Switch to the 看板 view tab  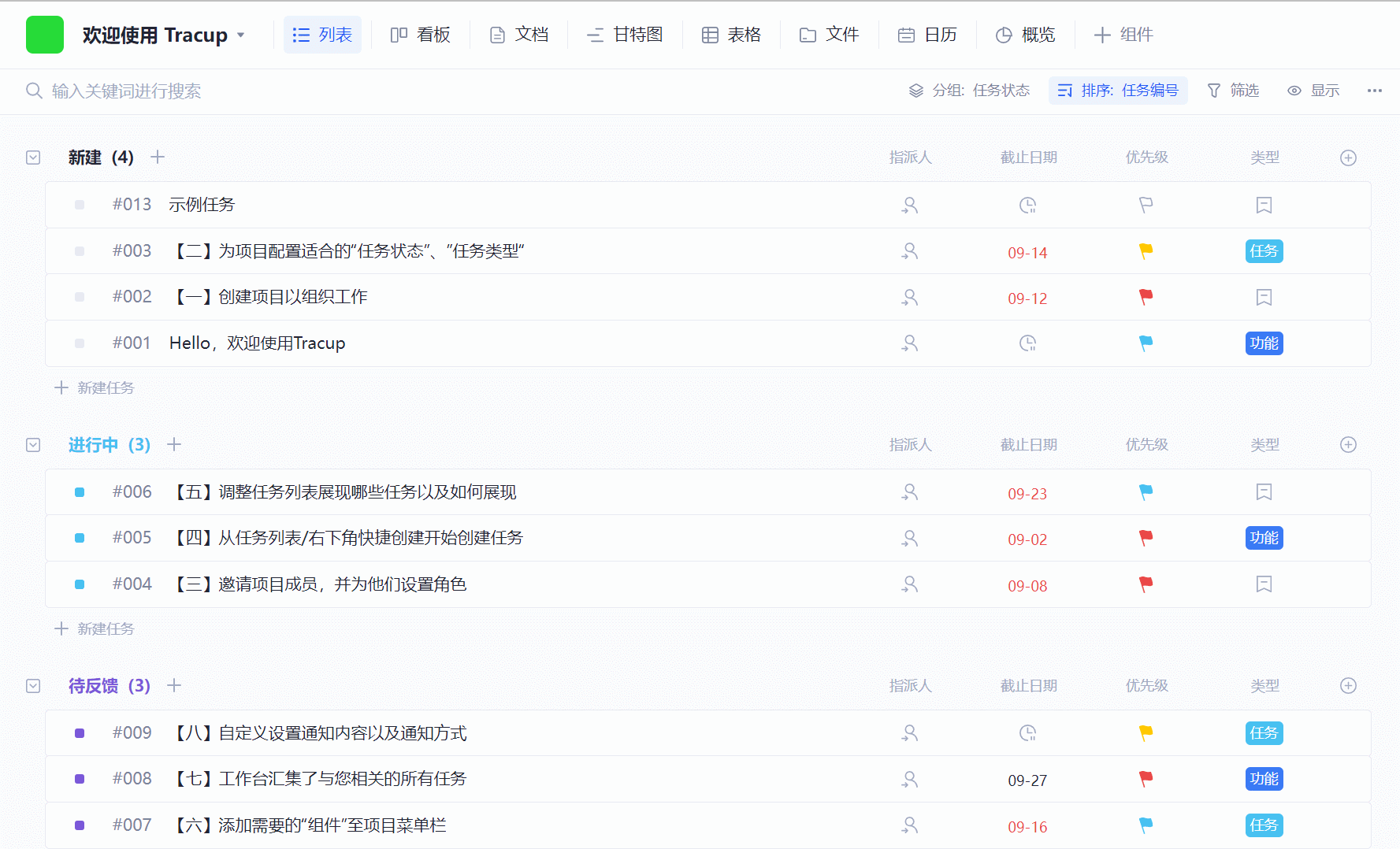click(421, 35)
